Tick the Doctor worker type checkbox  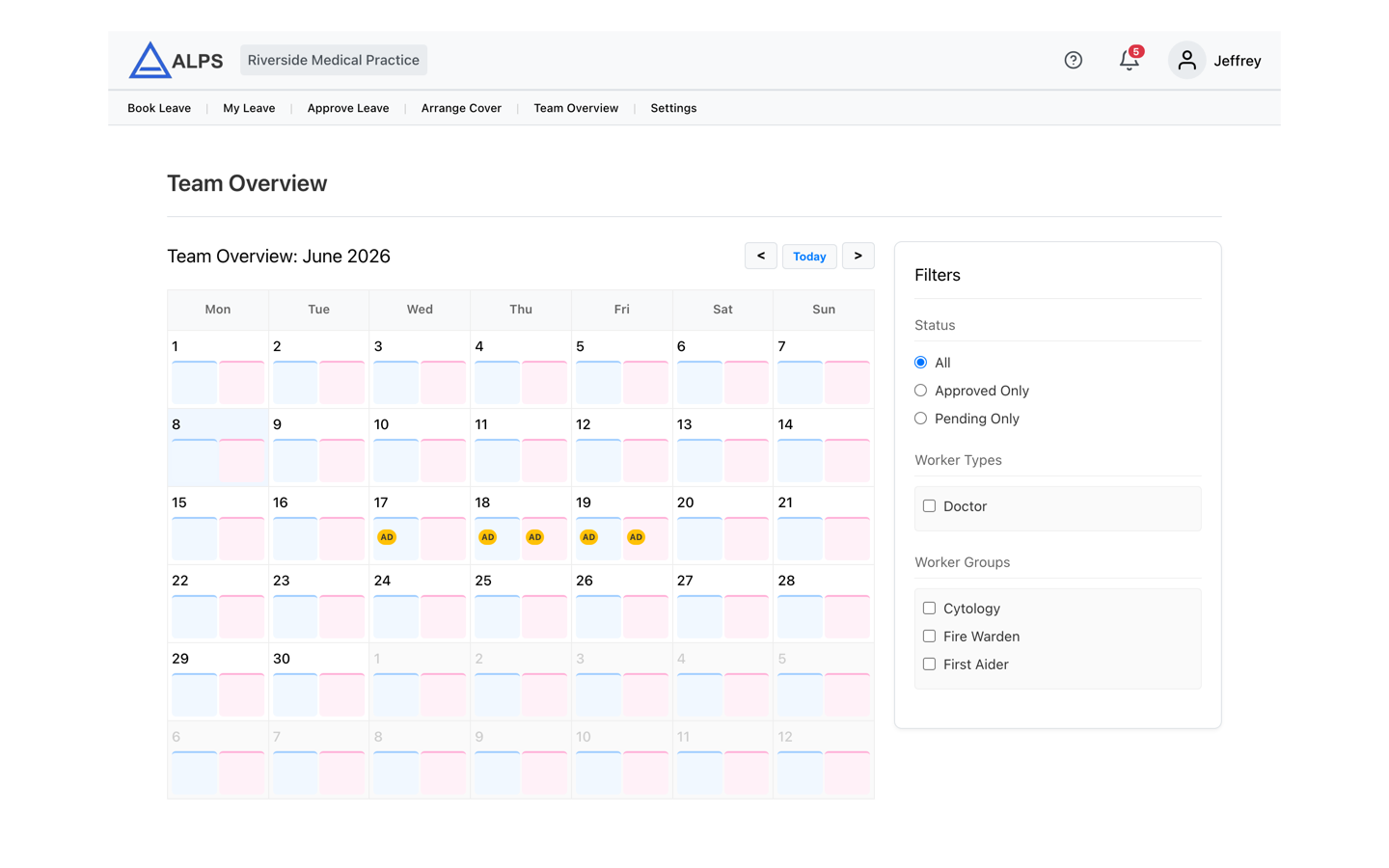tap(930, 506)
